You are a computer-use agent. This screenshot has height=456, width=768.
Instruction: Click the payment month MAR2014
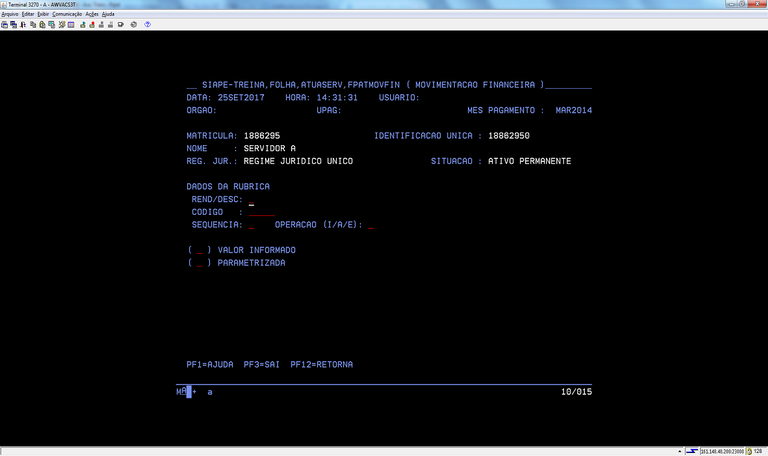point(574,110)
